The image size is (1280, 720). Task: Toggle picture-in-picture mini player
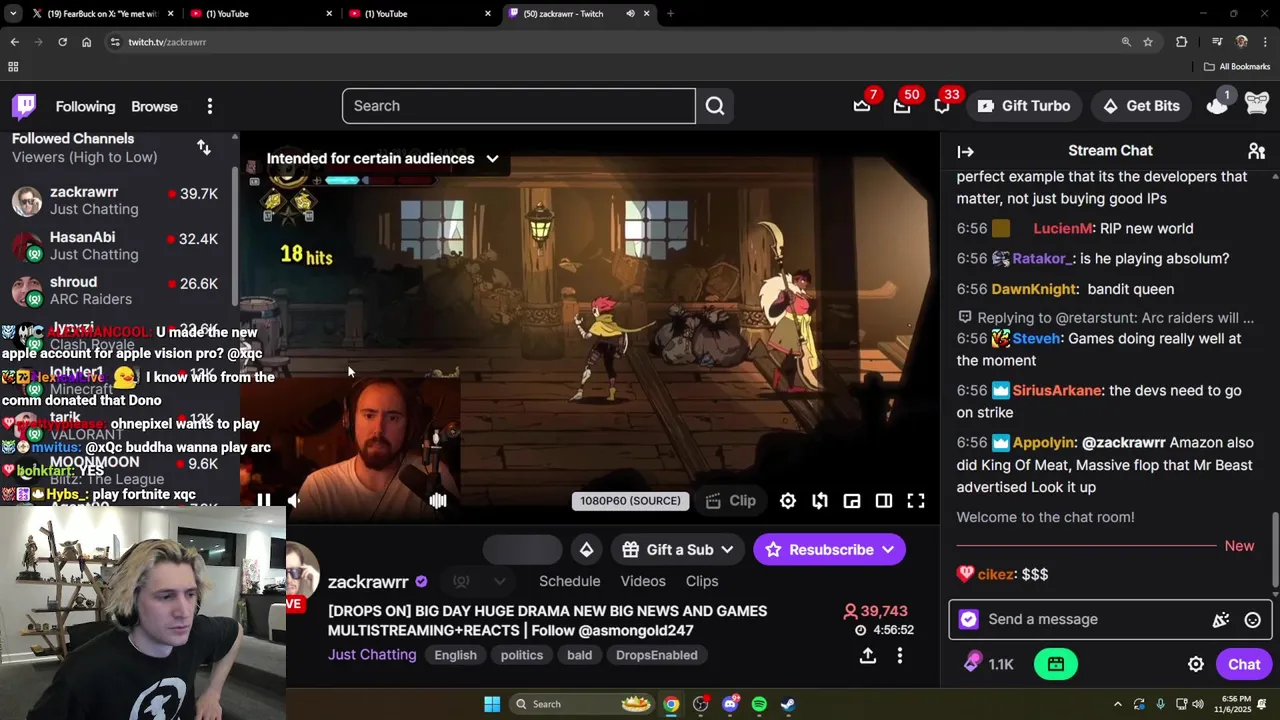(852, 501)
